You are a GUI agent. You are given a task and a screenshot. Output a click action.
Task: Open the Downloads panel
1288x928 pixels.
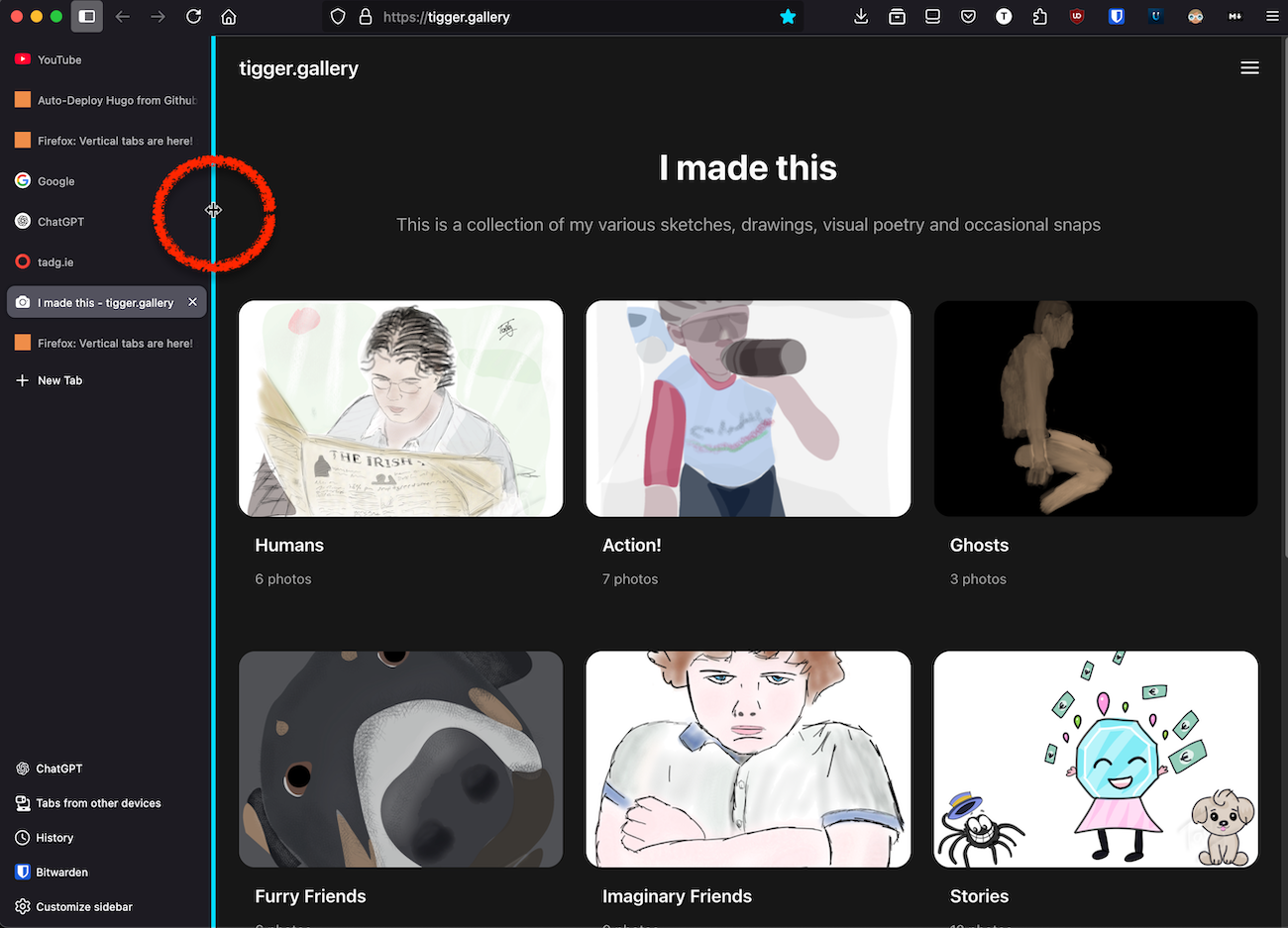(861, 17)
